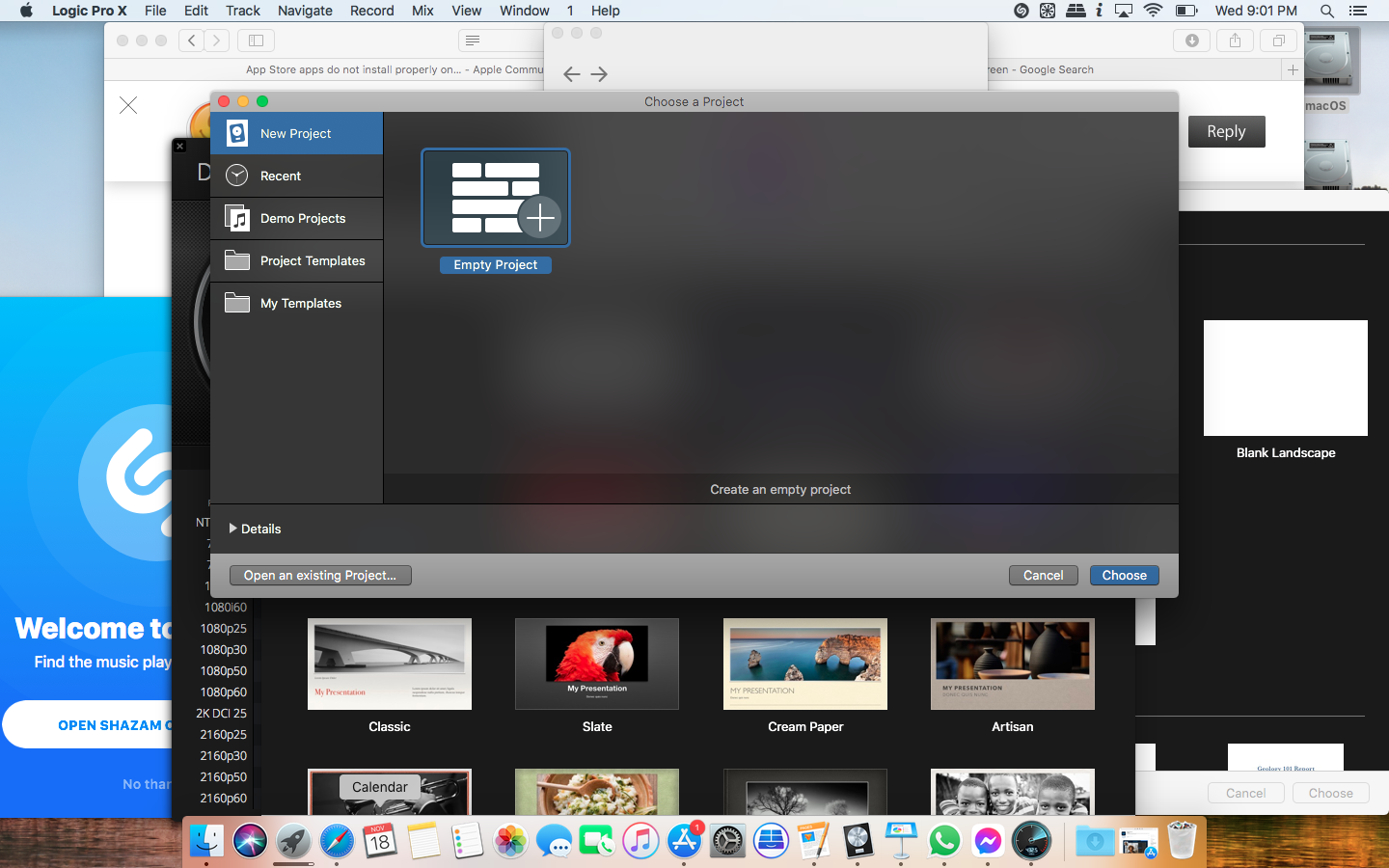Launch Siri from the Dock
The image size is (1389, 868).
[250, 841]
